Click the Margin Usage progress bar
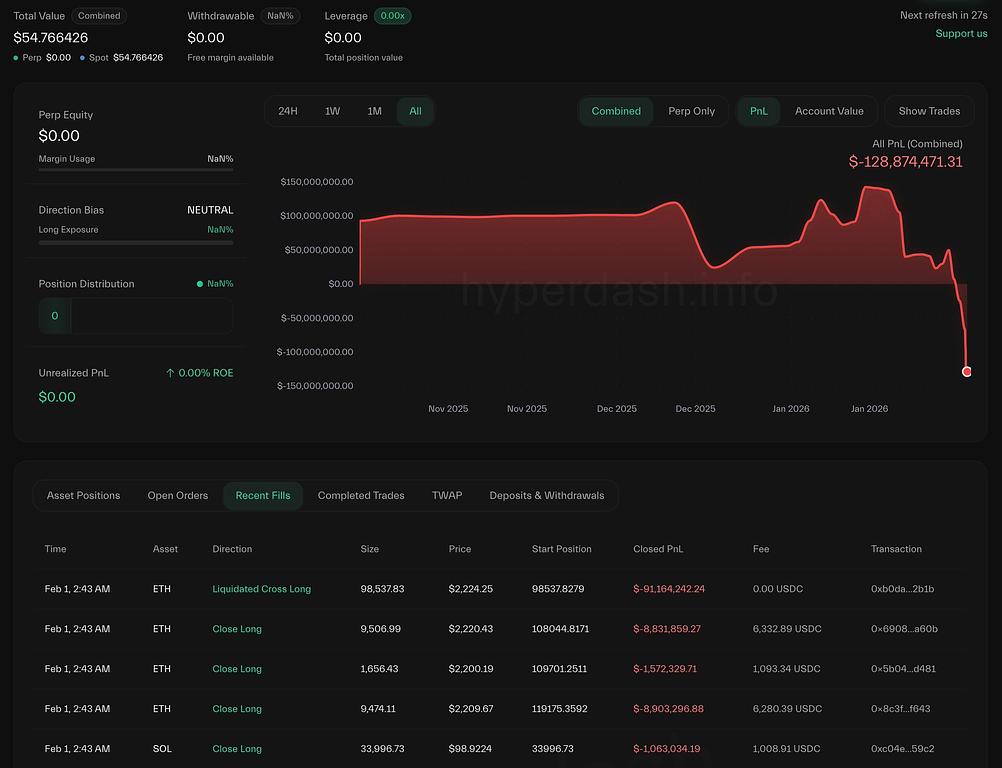This screenshot has height=768, width=1002. [136, 170]
